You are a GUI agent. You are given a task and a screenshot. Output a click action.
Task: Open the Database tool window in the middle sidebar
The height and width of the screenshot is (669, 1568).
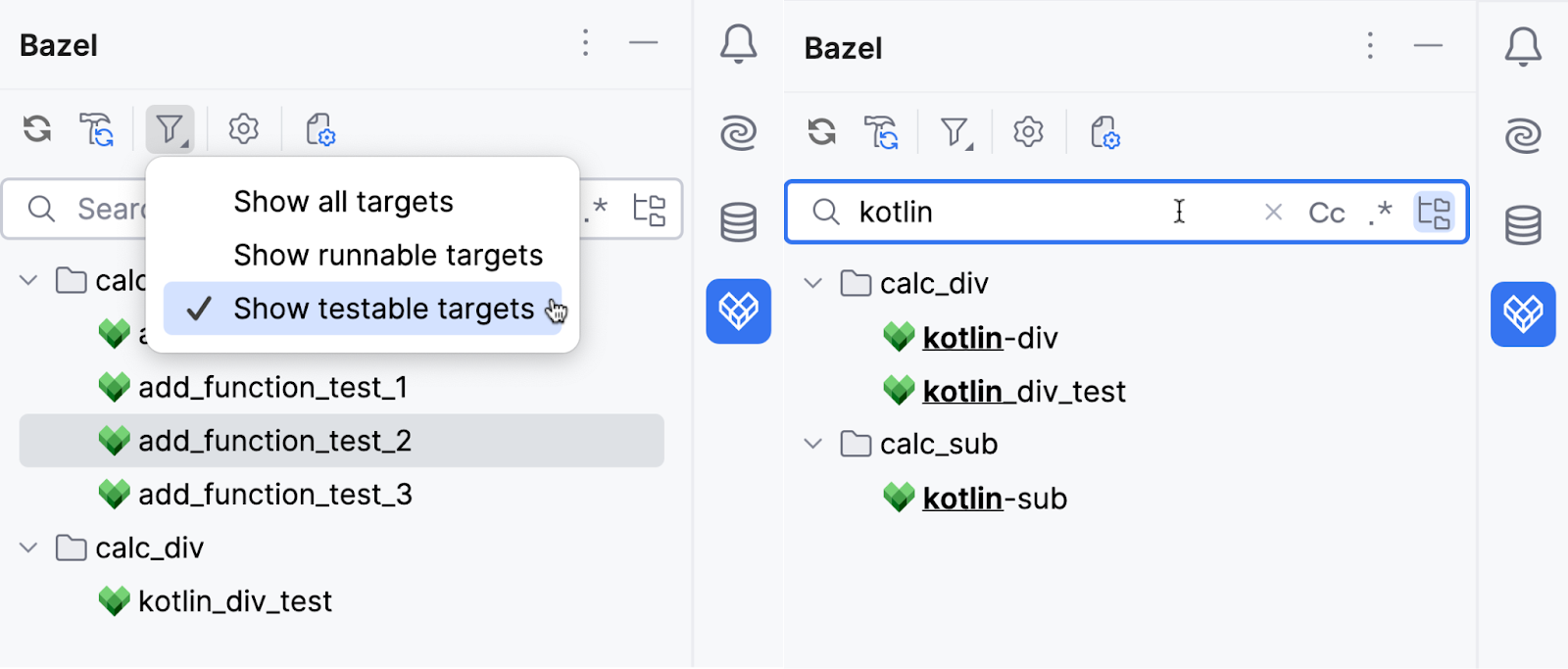point(738,221)
